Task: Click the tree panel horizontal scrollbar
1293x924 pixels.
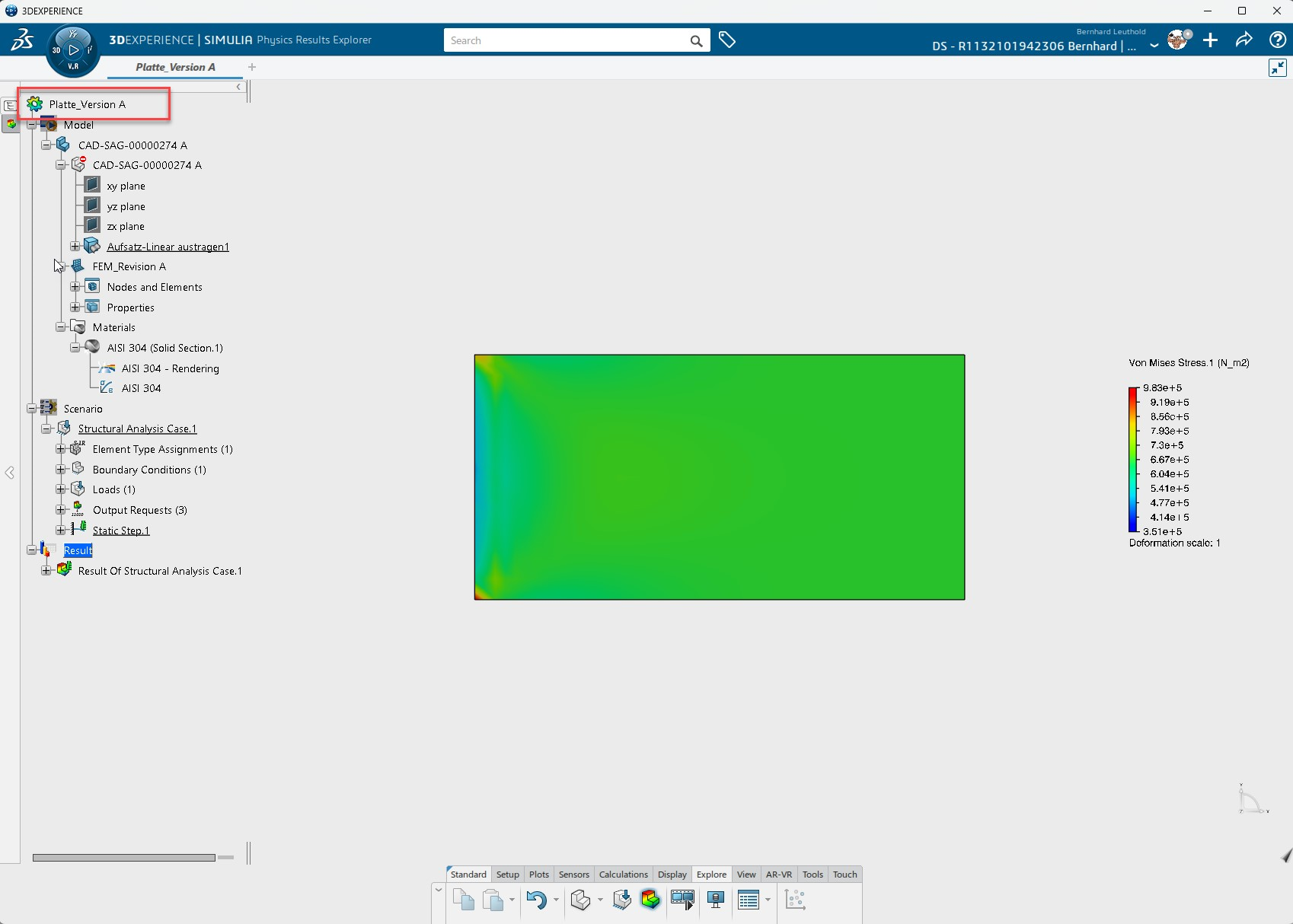Action: [x=123, y=858]
